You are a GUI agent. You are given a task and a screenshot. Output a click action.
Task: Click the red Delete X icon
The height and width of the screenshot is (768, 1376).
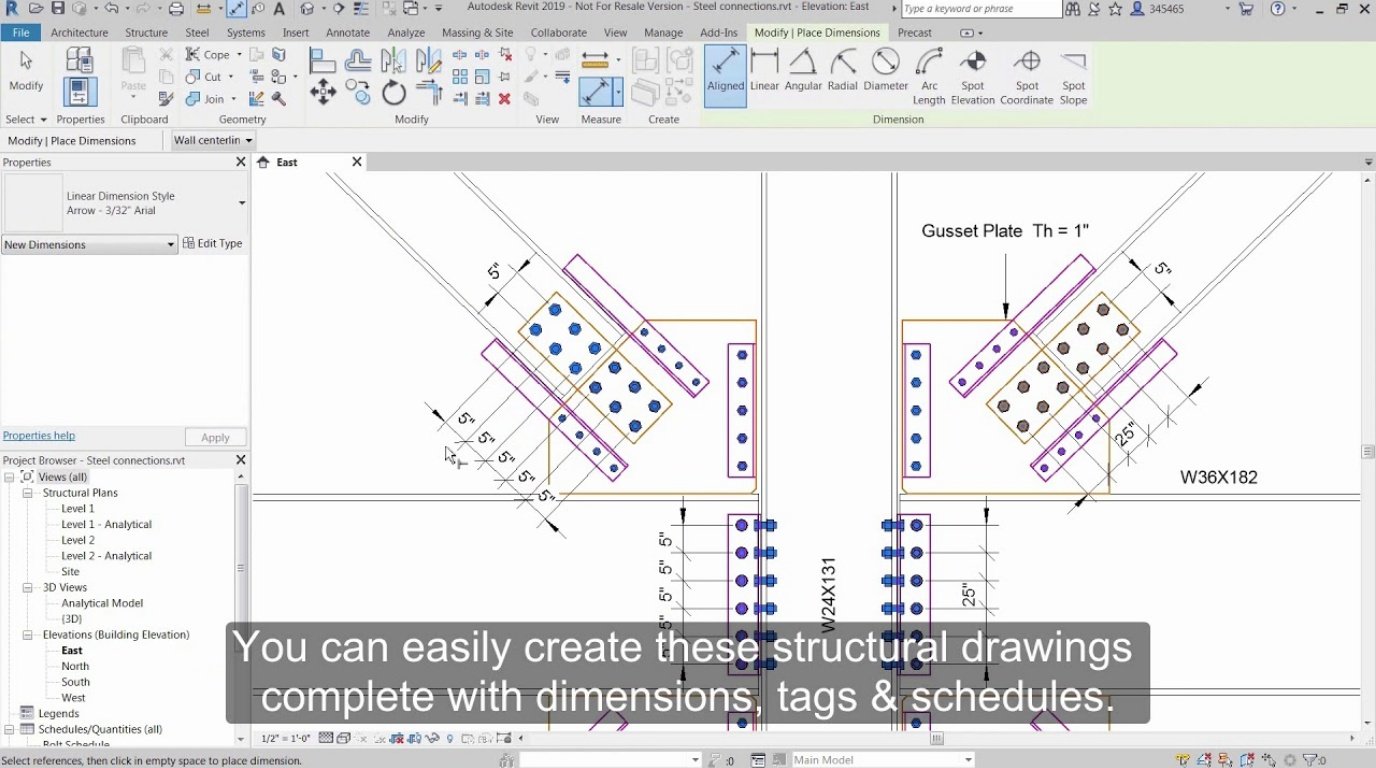coord(505,99)
